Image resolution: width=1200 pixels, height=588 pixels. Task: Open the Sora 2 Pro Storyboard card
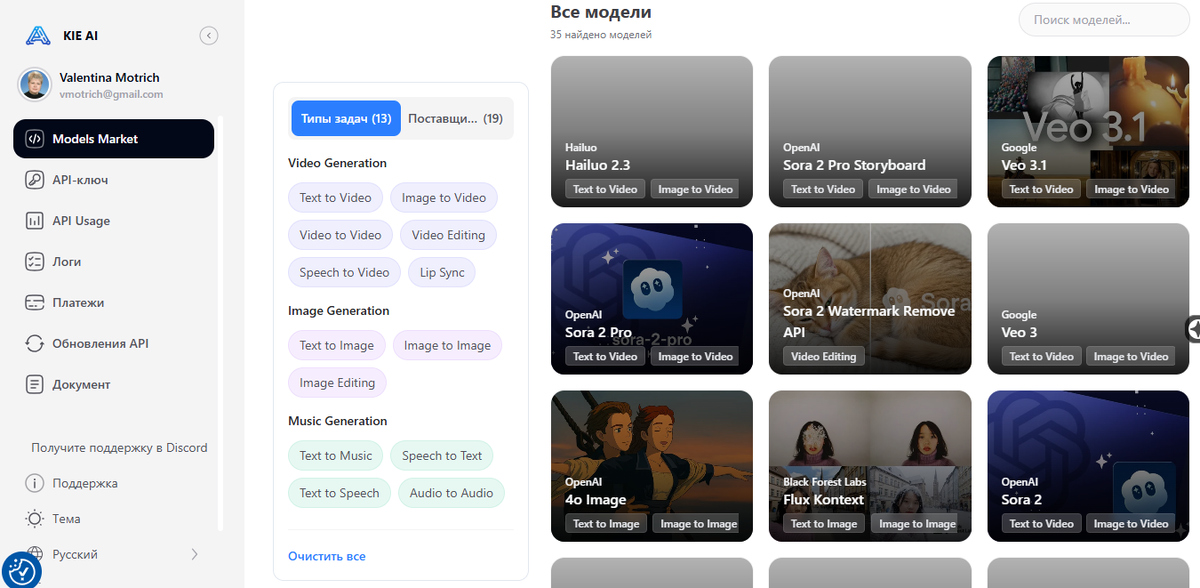pyautogui.click(x=870, y=131)
